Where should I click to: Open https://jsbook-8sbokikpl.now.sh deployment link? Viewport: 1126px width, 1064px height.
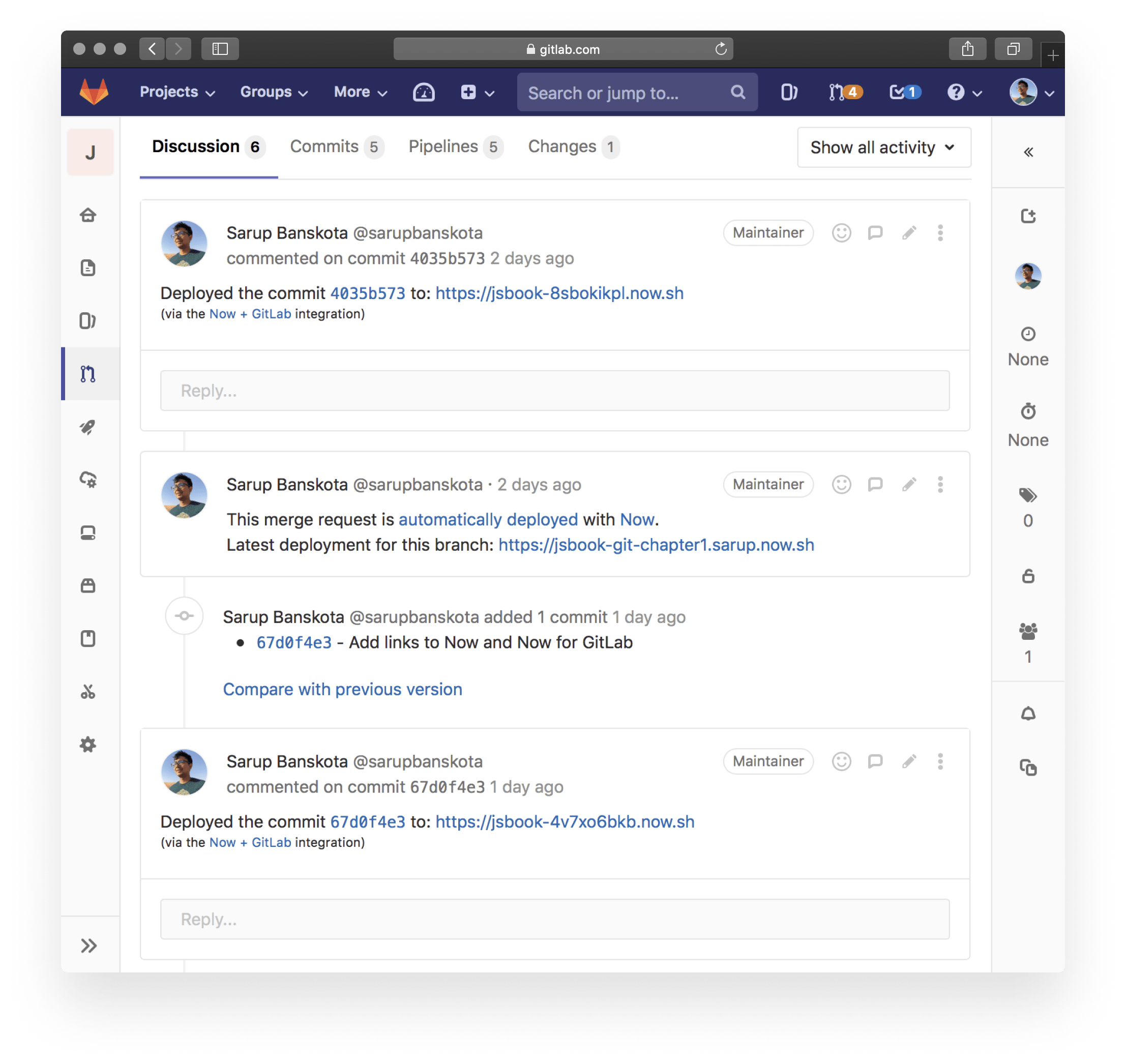point(559,293)
